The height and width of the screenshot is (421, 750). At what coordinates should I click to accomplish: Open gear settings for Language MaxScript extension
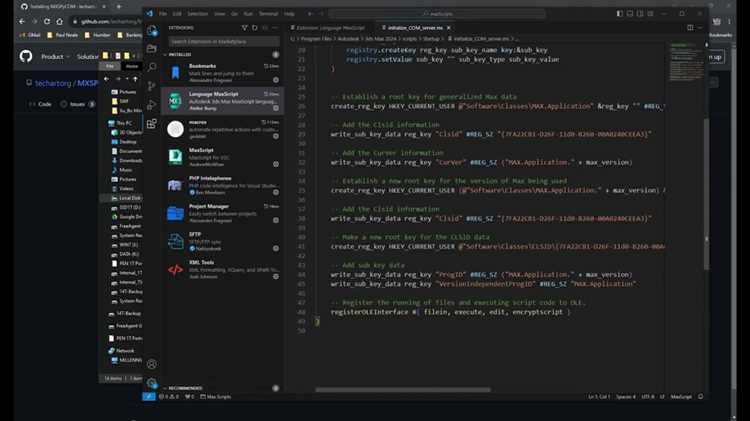coord(276,108)
